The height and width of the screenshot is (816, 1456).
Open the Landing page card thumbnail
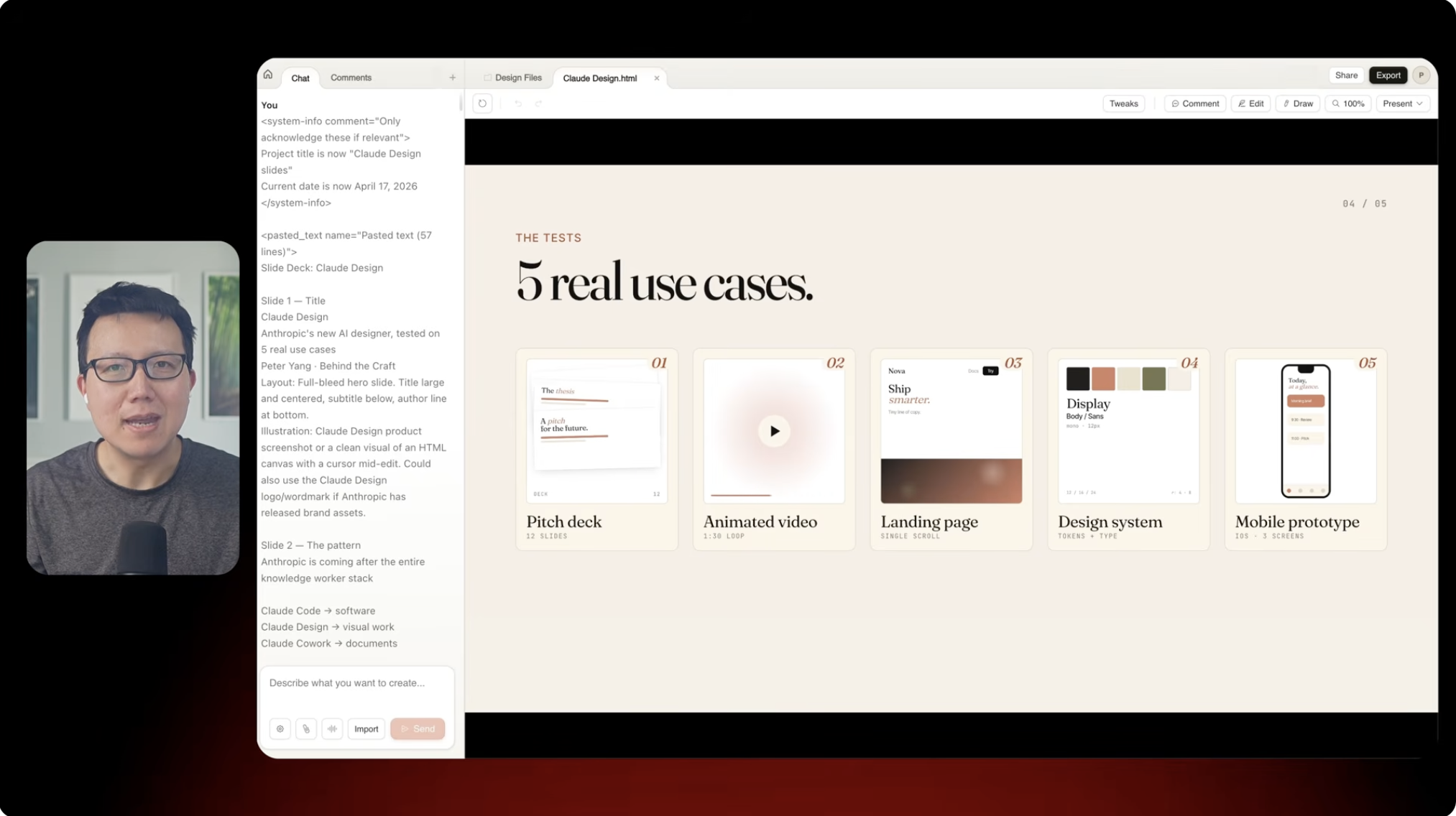tap(951, 431)
